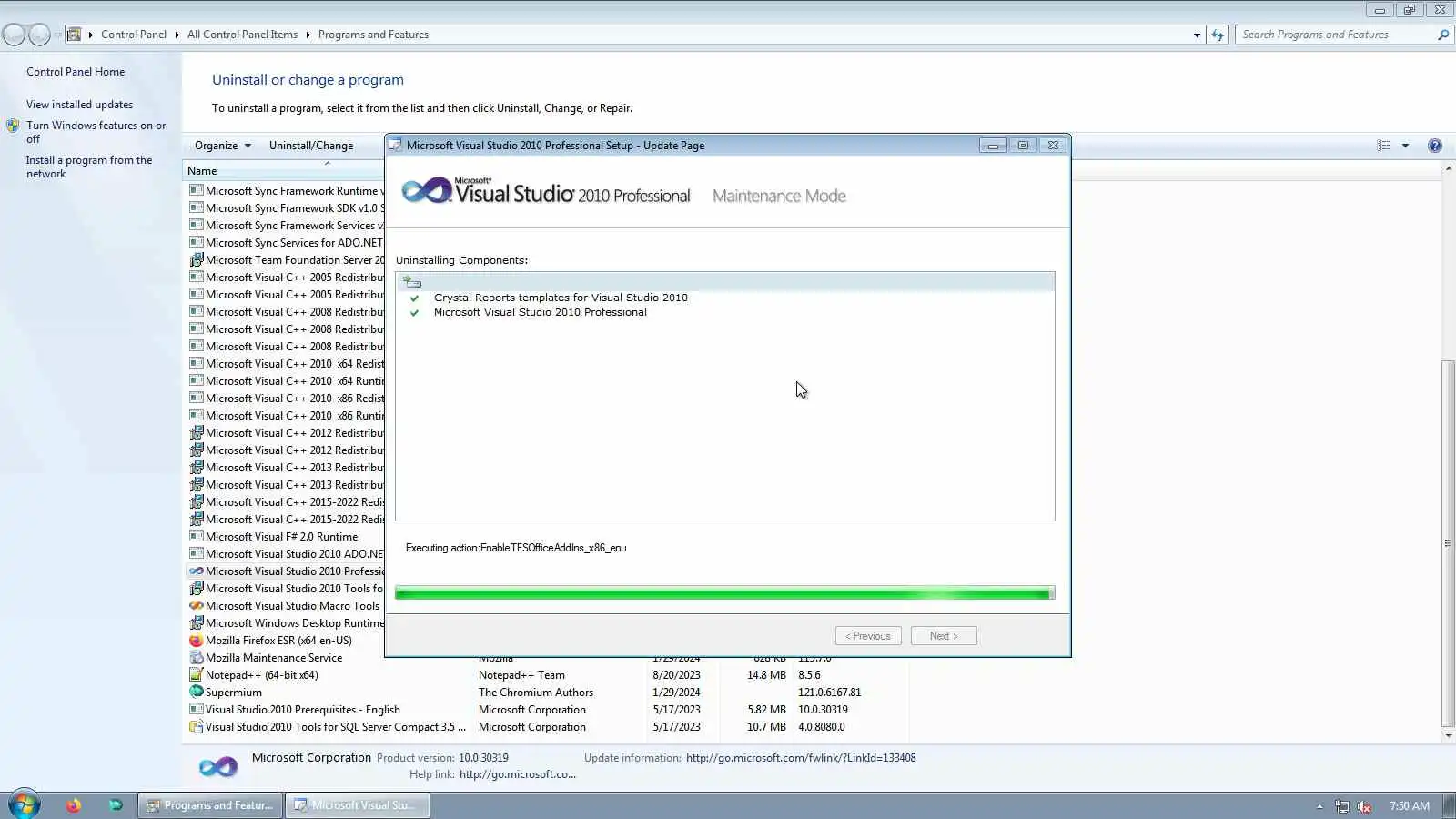Select All Control Panel Items breadcrumb

[x=242, y=35]
